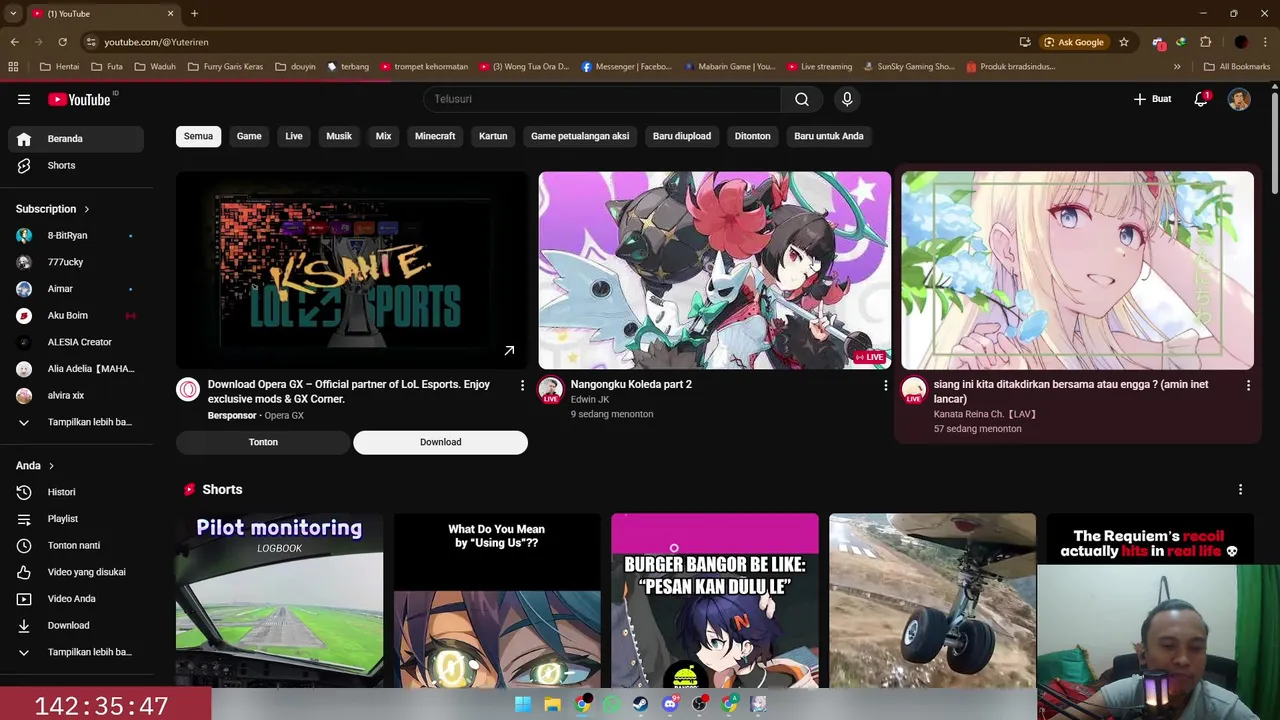The width and height of the screenshot is (1280, 720).
Task: Select the Kartun filter chip
Action: click(493, 136)
